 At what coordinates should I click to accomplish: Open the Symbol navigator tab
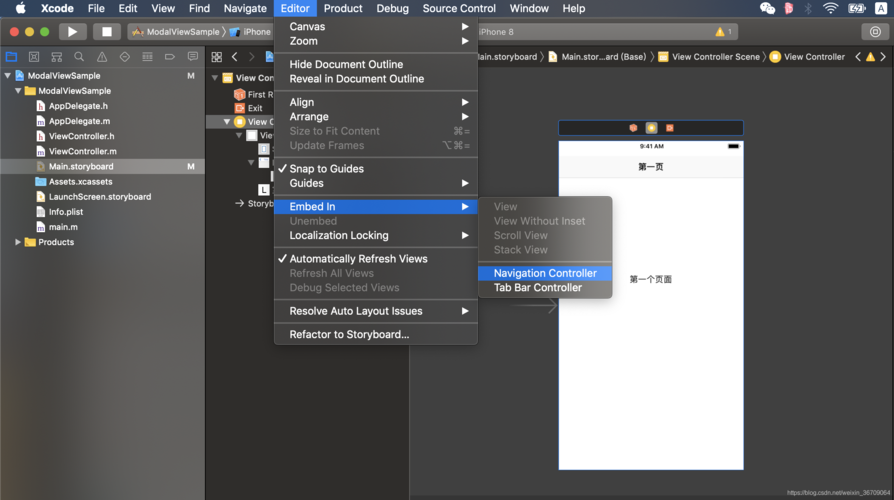[56, 56]
